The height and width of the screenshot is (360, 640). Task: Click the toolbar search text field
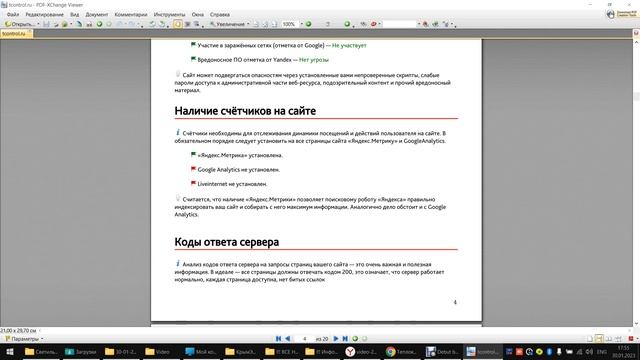[400, 24]
